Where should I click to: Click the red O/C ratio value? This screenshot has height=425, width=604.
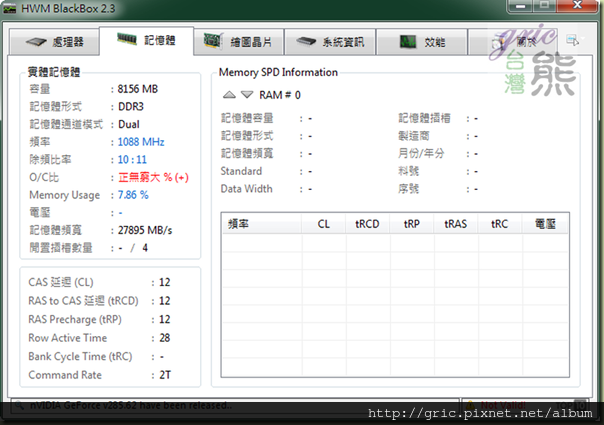pyautogui.click(x=153, y=178)
